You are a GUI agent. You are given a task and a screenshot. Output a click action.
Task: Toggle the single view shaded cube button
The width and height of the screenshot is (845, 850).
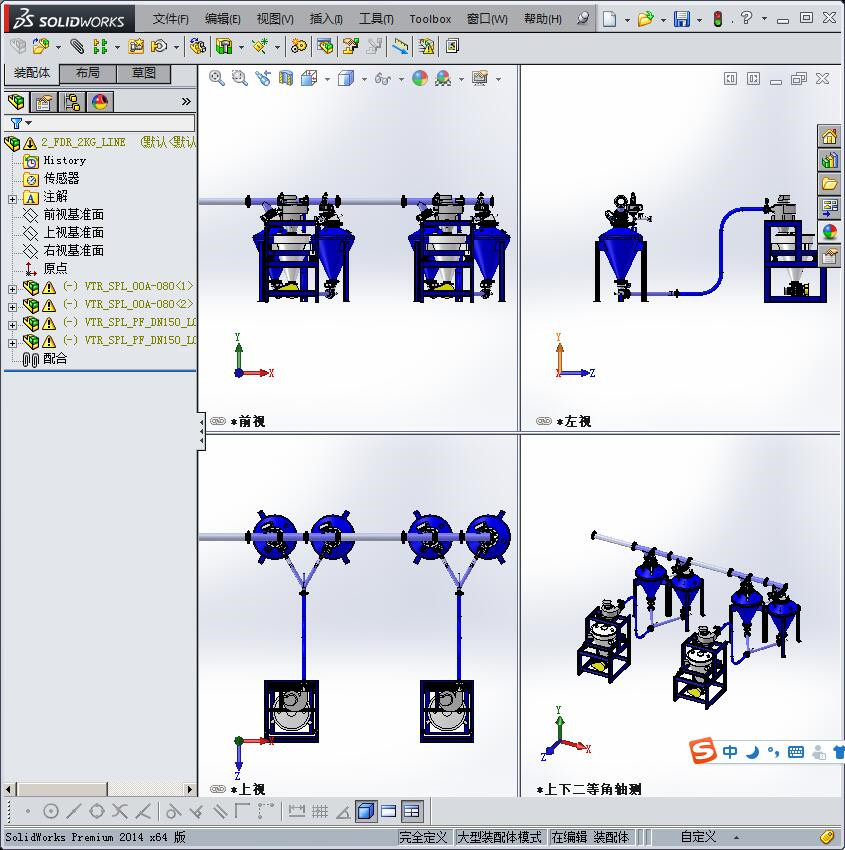click(x=366, y=811)
